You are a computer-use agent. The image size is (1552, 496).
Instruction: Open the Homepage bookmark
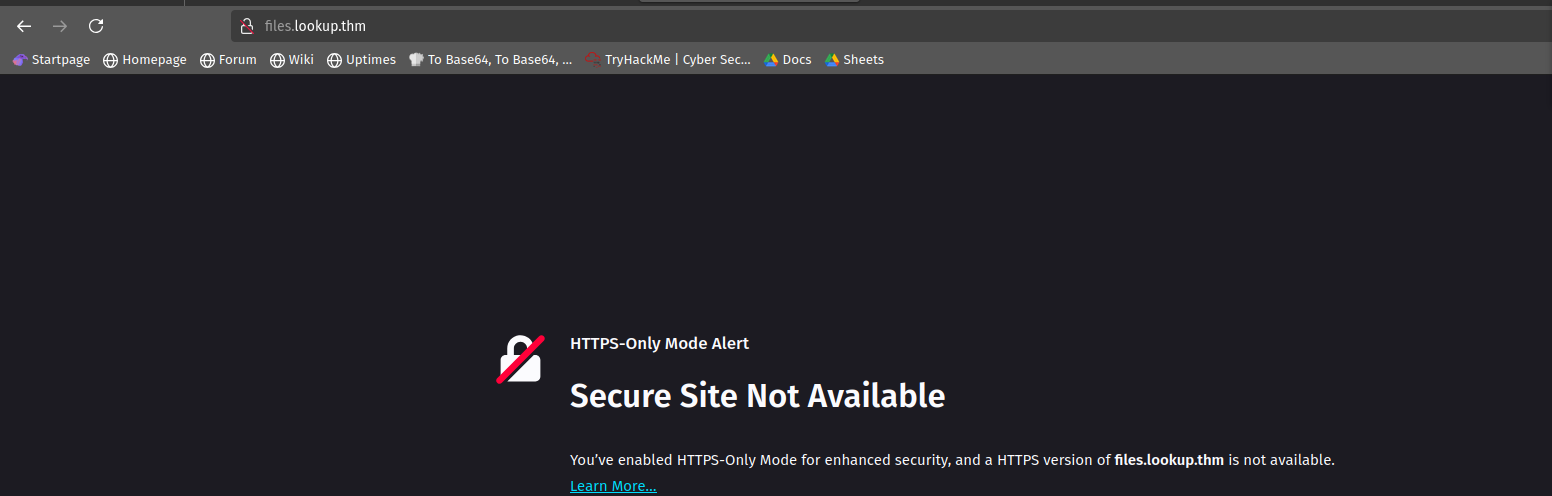[x=145, y=60]
